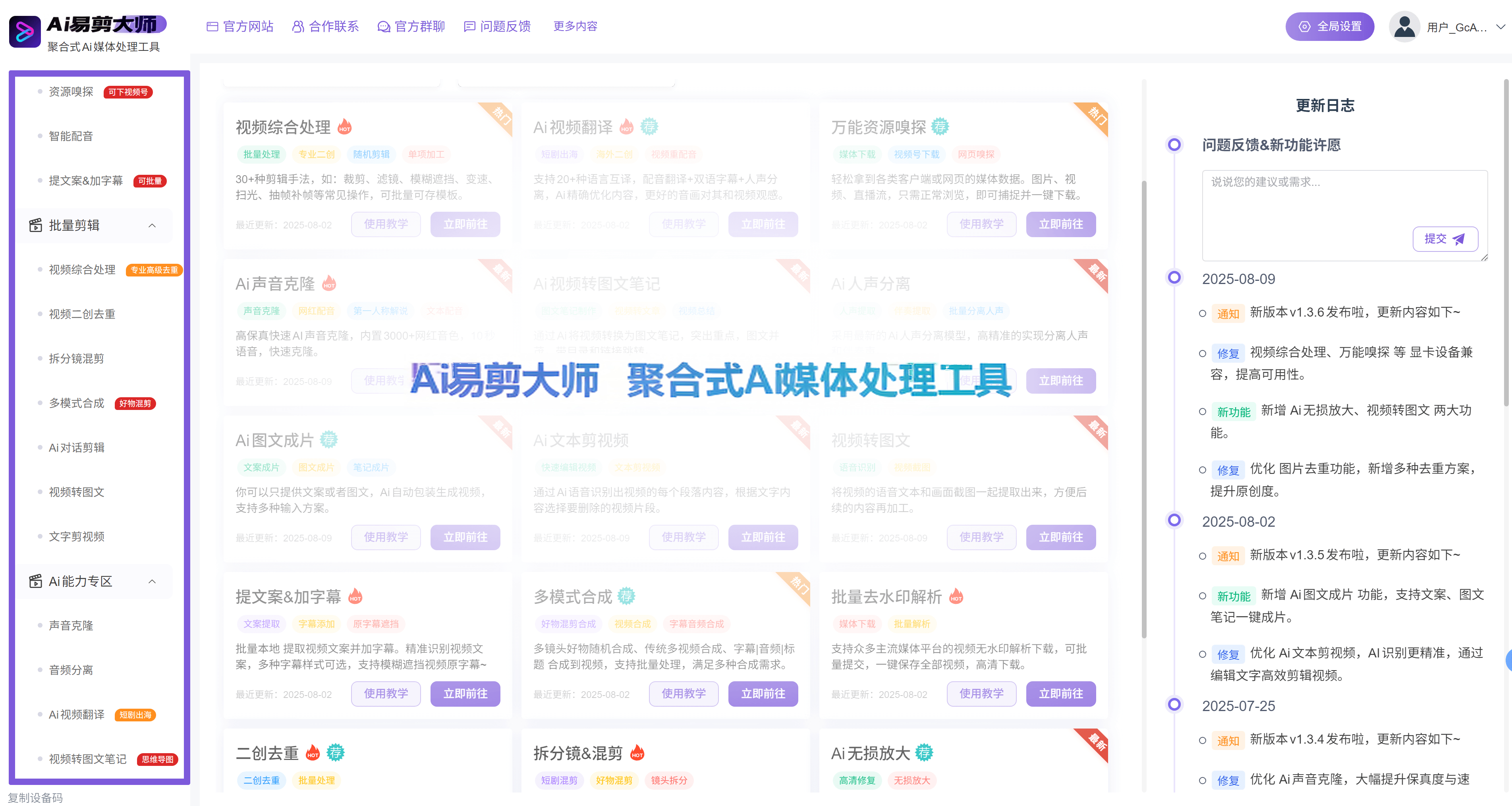Click 使用教学 on the 视频综合处理 card
This screenshot has width=1512, height=806.
tap(386, 224)
